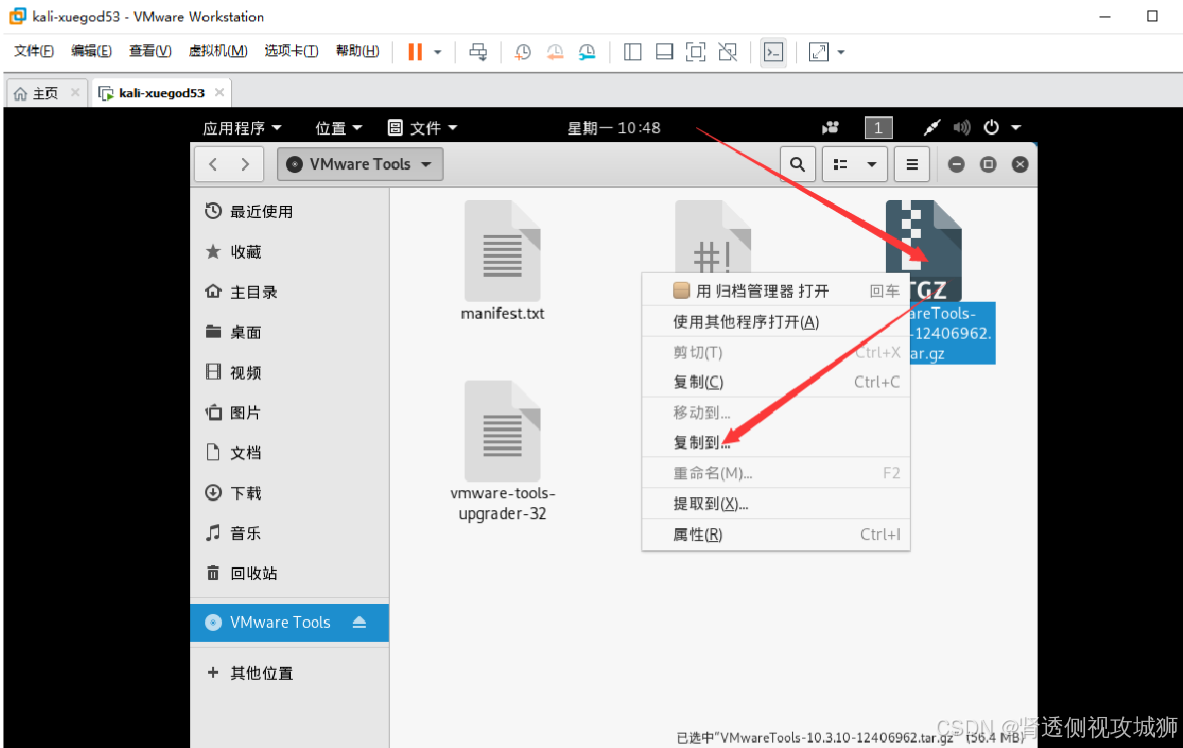The height and width of the screenshot is (748, 1183).
Task: Open 回收站 trash in sidebar
Action: tap(290, 573)
